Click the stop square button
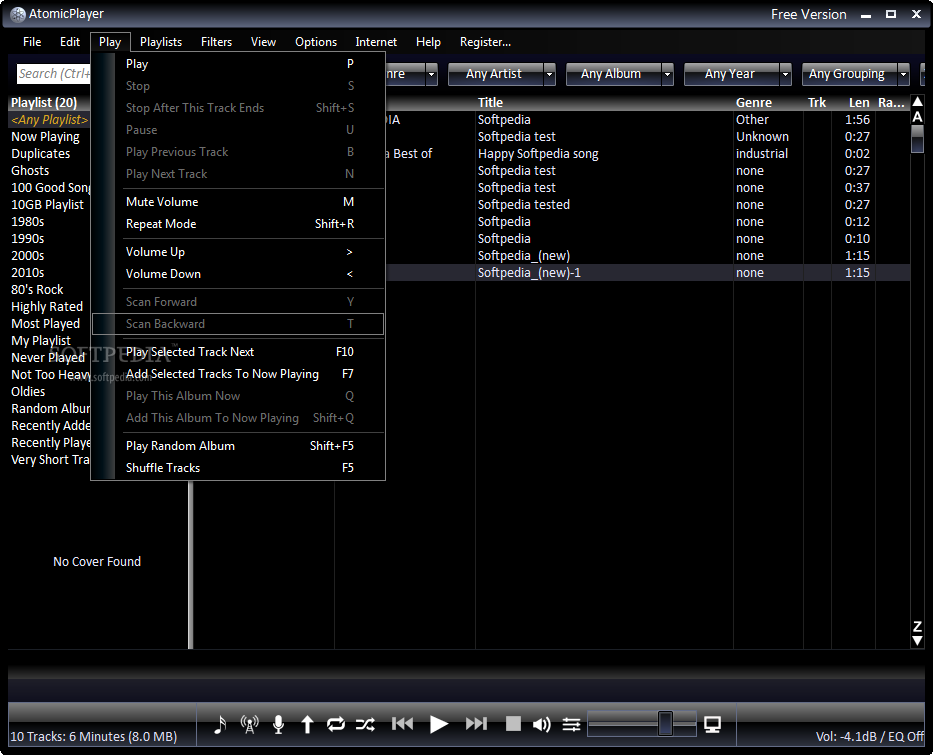The image size is (933, 755). point(513,724)
